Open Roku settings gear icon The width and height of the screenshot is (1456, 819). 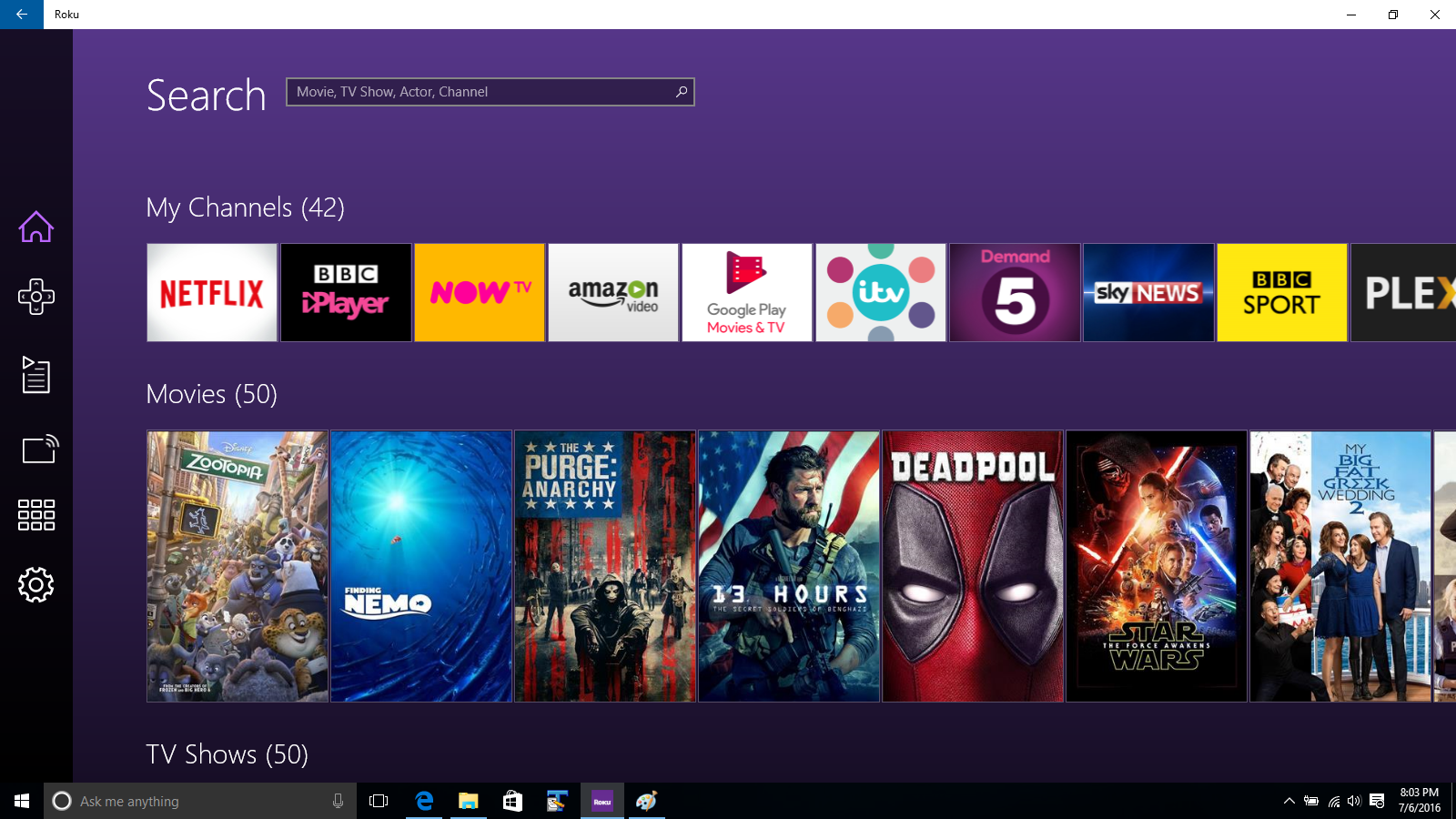(x=36, y=584)
